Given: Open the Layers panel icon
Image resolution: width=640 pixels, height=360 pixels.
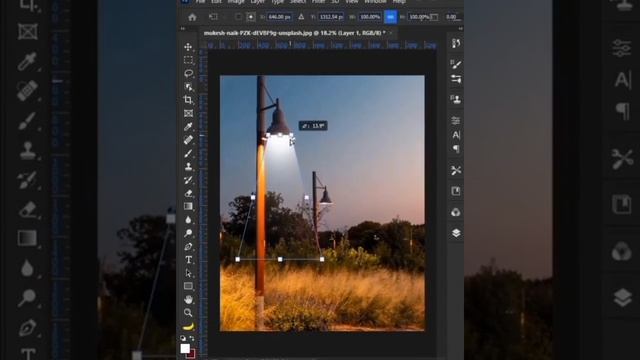Looking at the screenshot, I should pyautogui.click(x=456, y=233).
